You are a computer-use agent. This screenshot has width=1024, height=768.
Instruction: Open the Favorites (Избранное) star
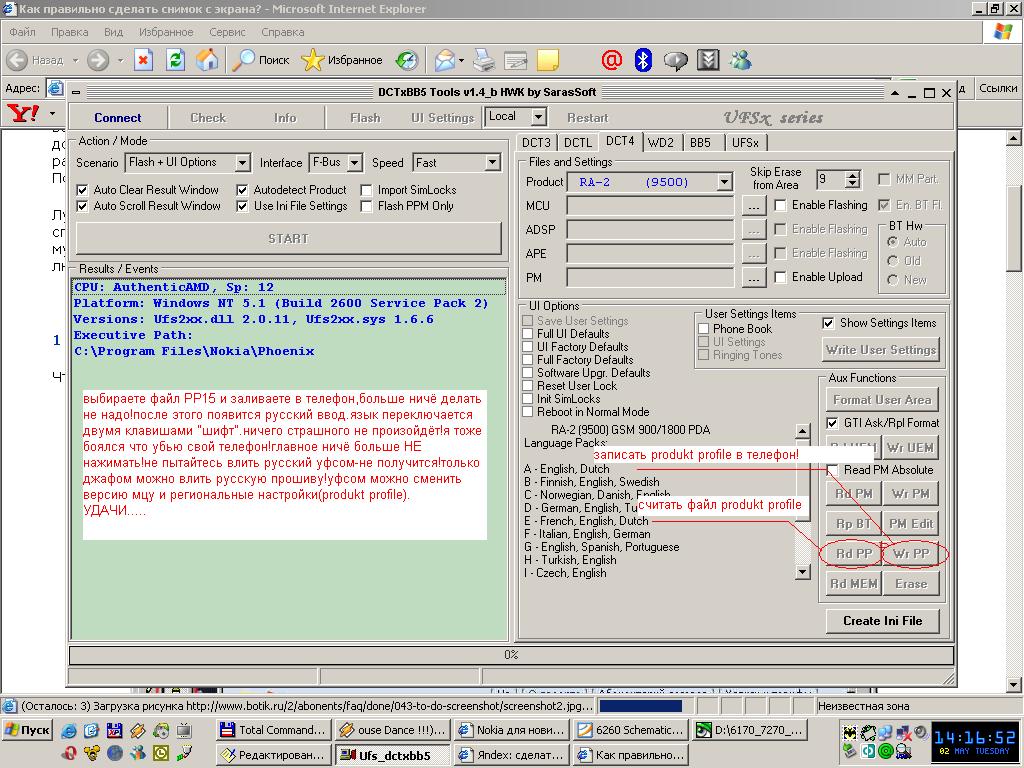pyautogui.click(x=342, y=60)
